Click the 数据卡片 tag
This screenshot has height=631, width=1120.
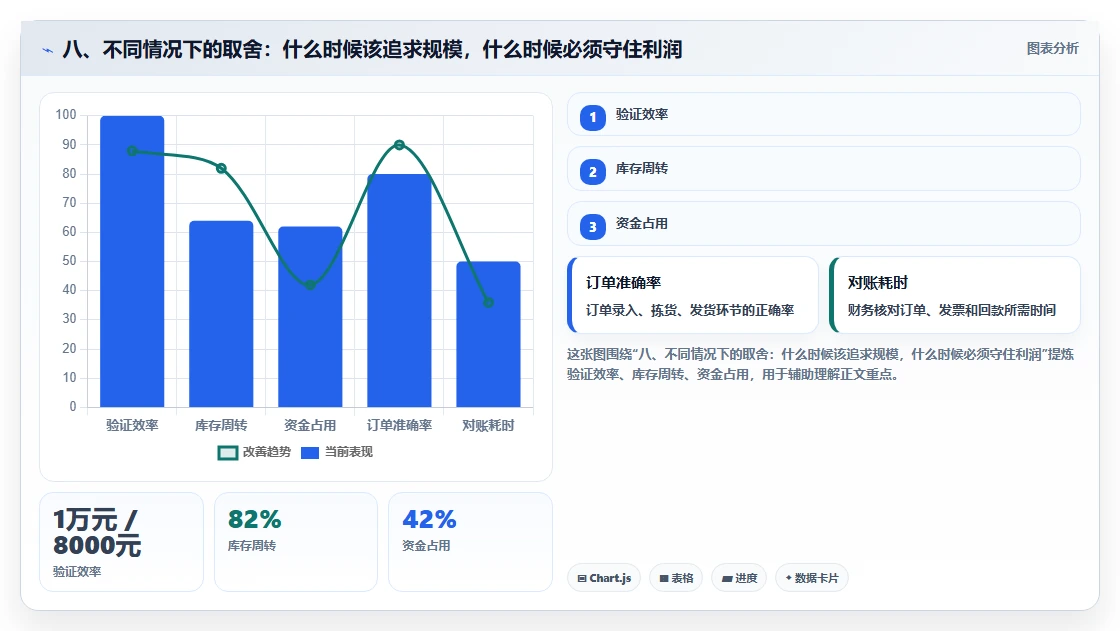click(811, 578)
